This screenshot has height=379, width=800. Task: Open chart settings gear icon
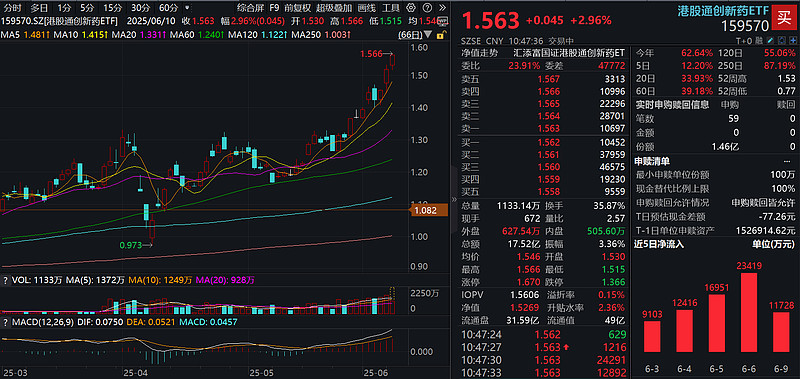(411, 8)
